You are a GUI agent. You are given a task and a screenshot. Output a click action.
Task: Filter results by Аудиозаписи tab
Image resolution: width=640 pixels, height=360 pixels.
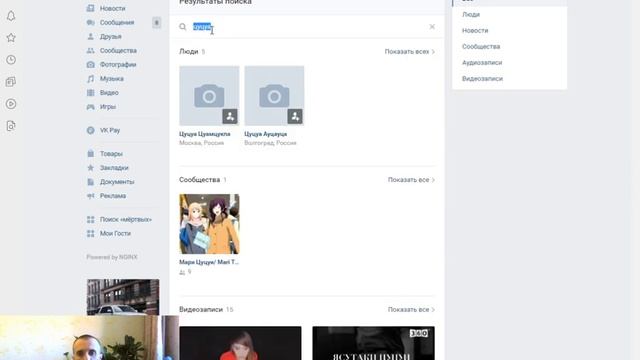(x=482, y=62)
